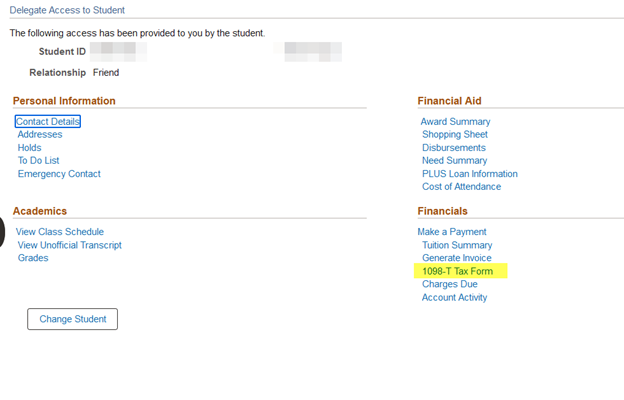This screenshot has height=400, width=624.
Task: Open the Grades link
Action: pyautogui.click(x=33, y=258)
